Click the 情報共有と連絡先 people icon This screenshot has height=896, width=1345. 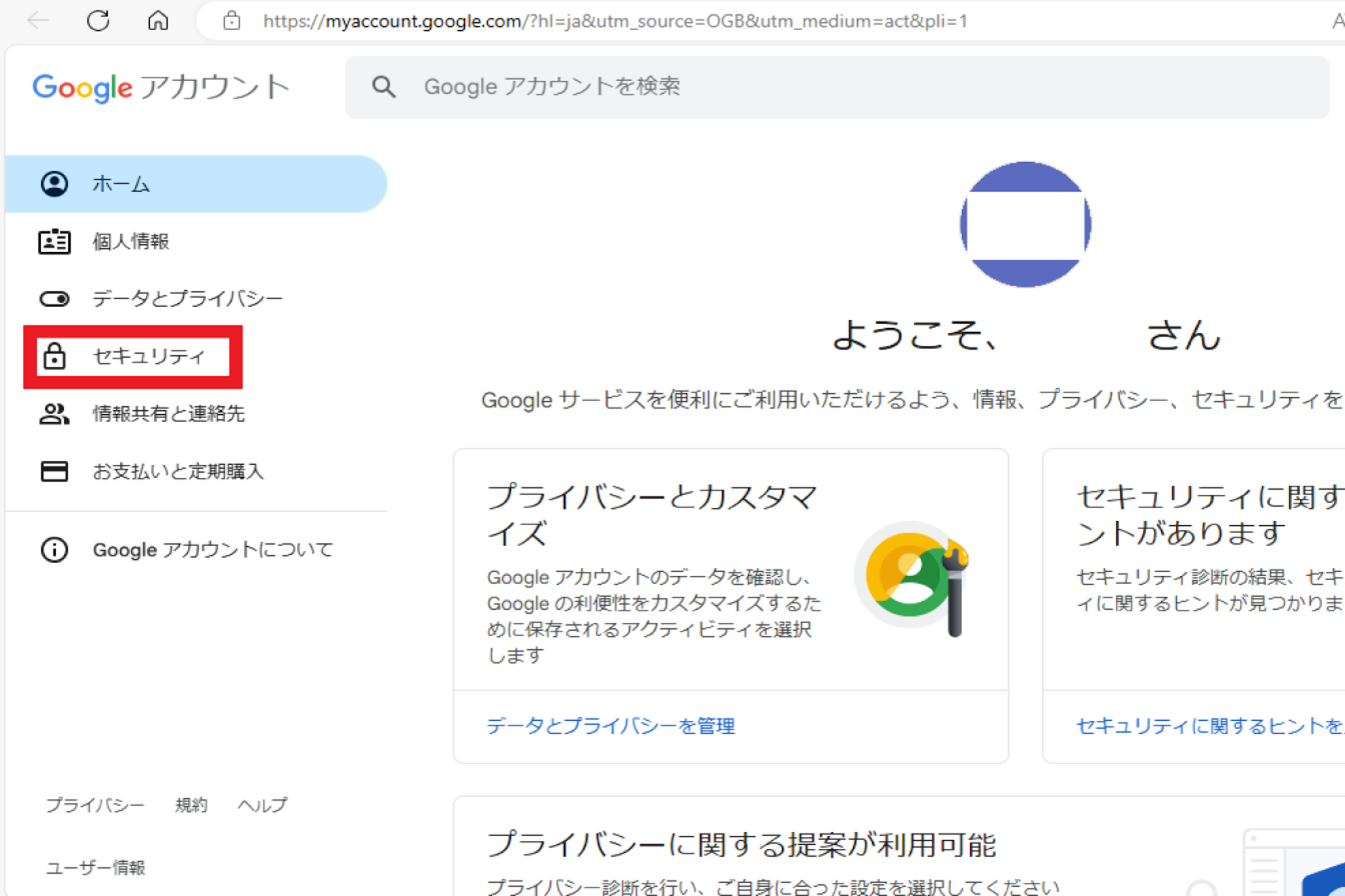point(54,414)
